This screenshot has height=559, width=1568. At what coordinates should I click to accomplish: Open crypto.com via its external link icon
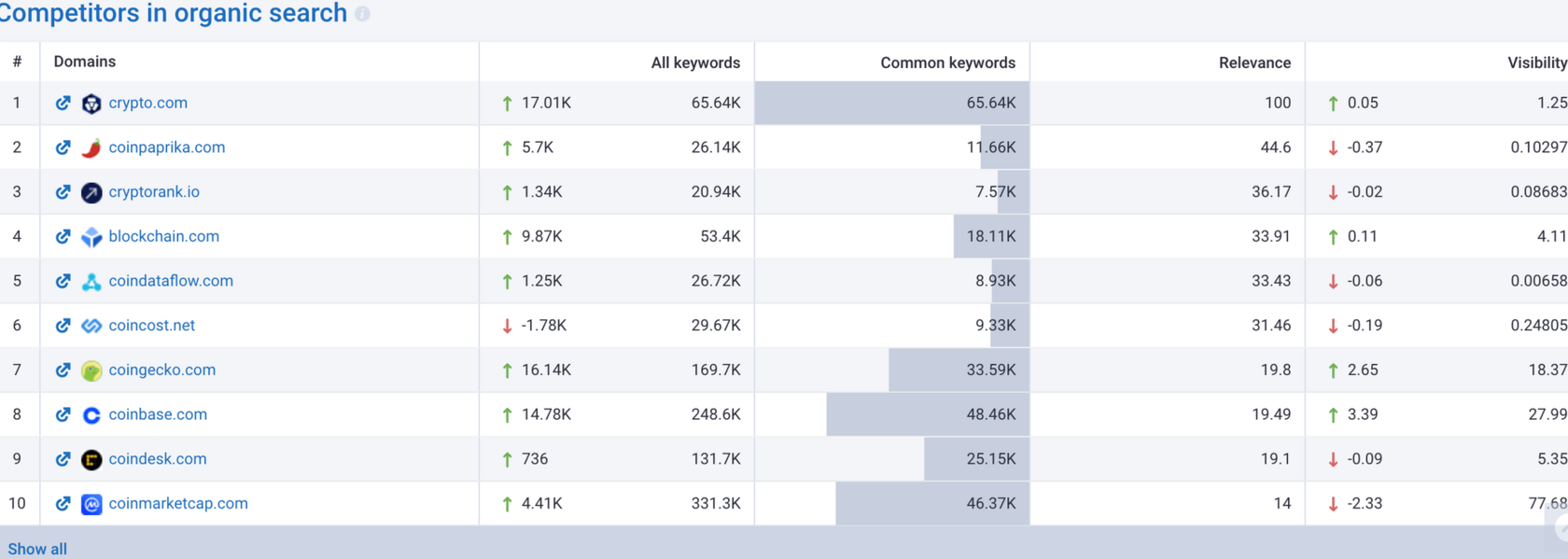coord(63,103)
